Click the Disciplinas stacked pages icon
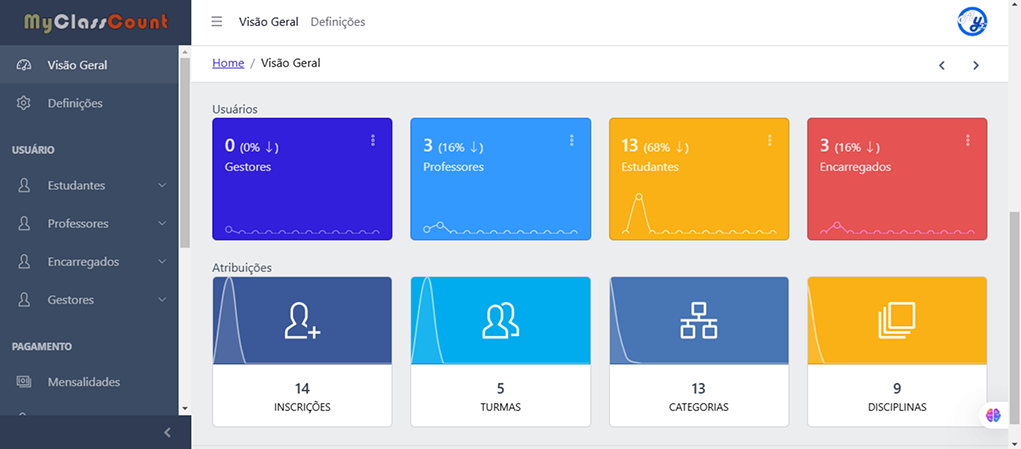1021x449 pixels. (x=896, y=320)
